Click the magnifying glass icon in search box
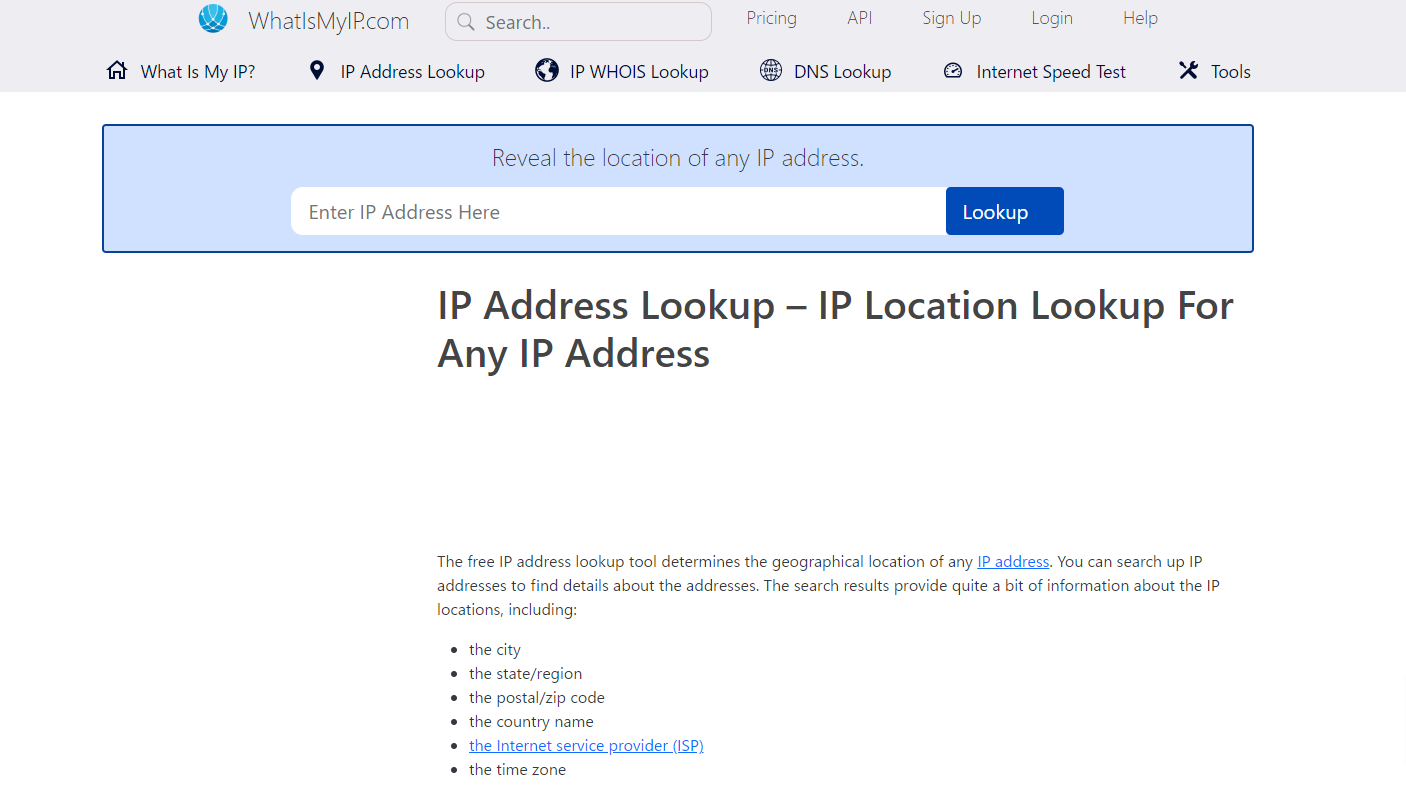 (x=465, y=22)
